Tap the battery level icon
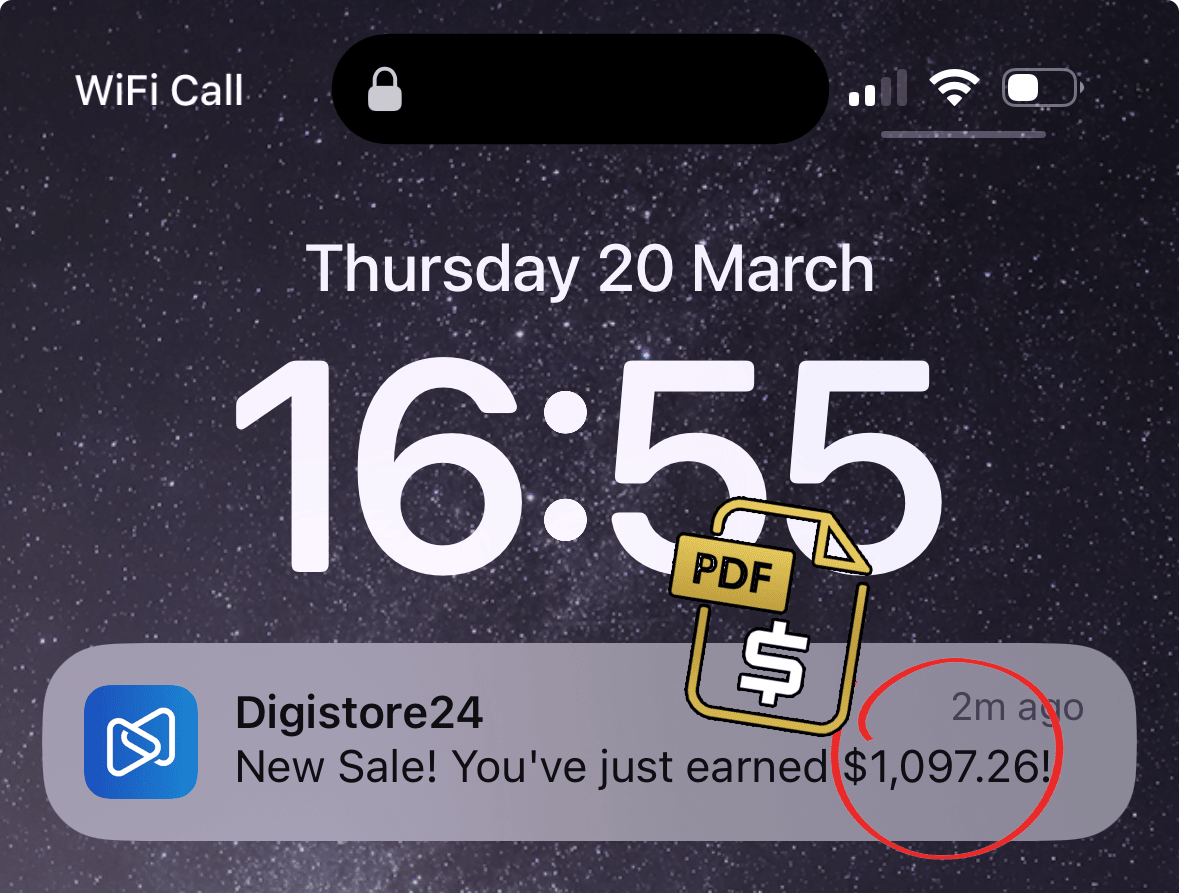The image size is (1179, 893). point(1042,88)
